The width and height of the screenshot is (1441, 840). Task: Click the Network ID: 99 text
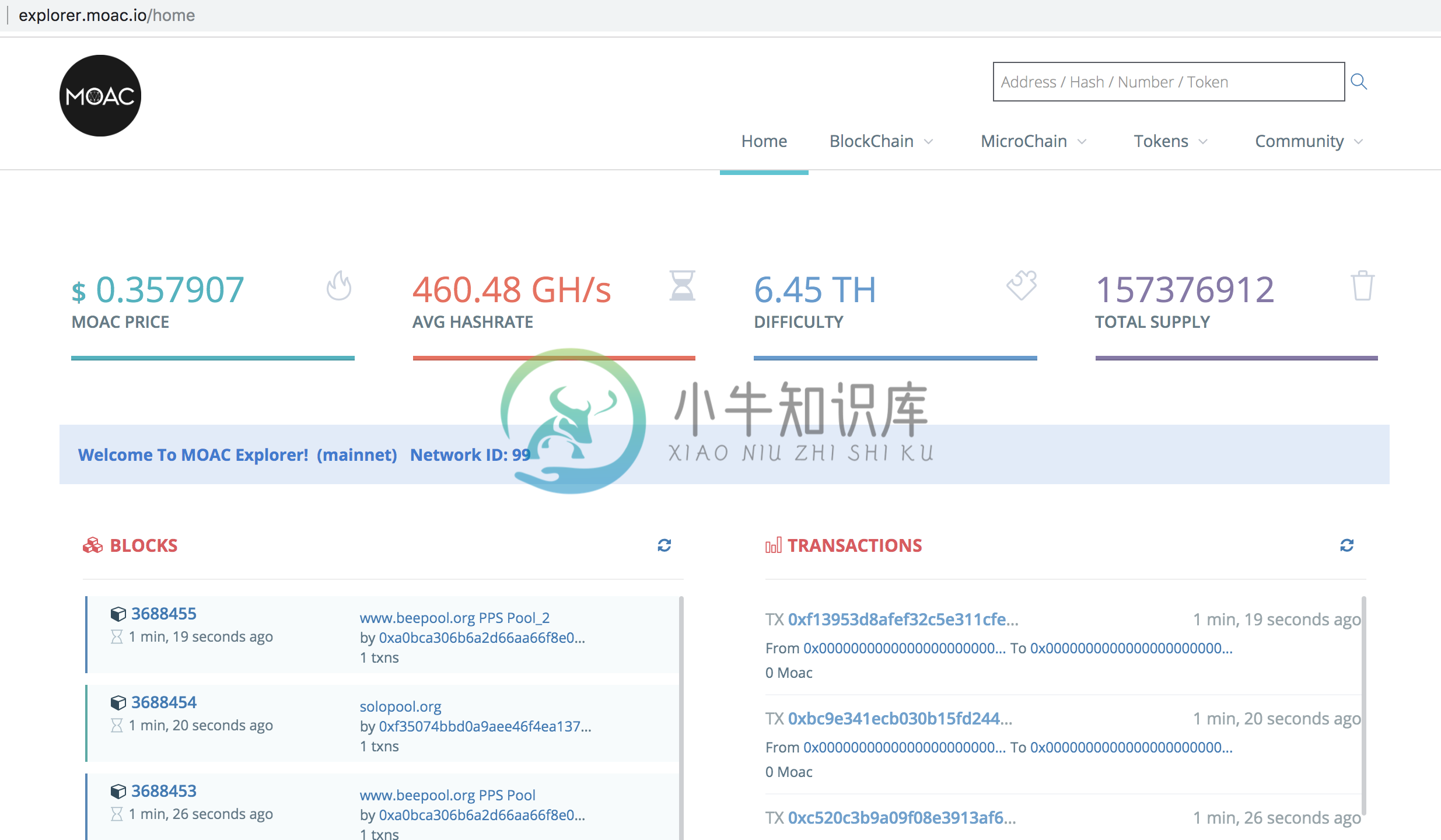[470, 454]
